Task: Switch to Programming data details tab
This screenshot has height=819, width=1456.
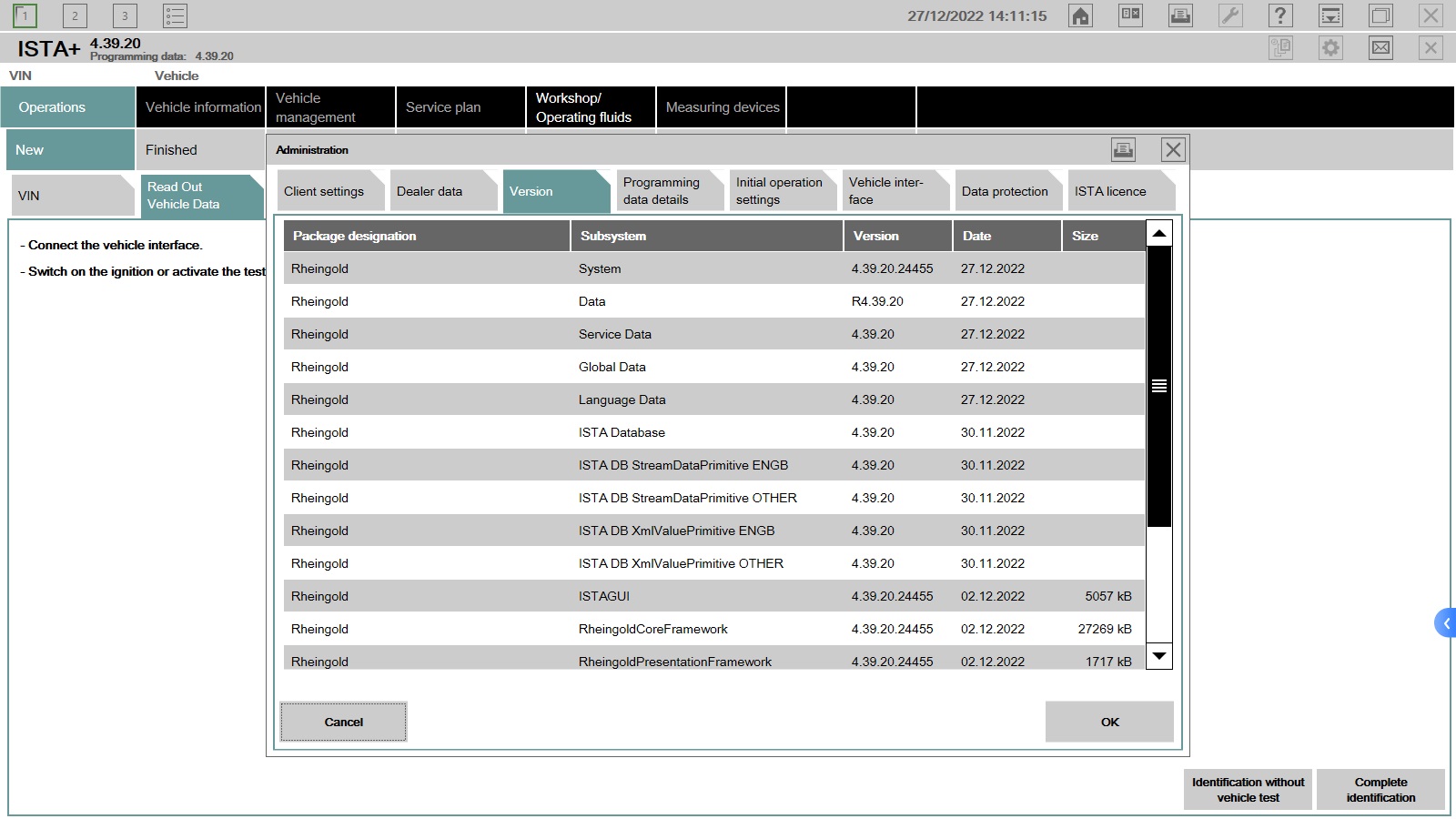Action: [669, 191]
